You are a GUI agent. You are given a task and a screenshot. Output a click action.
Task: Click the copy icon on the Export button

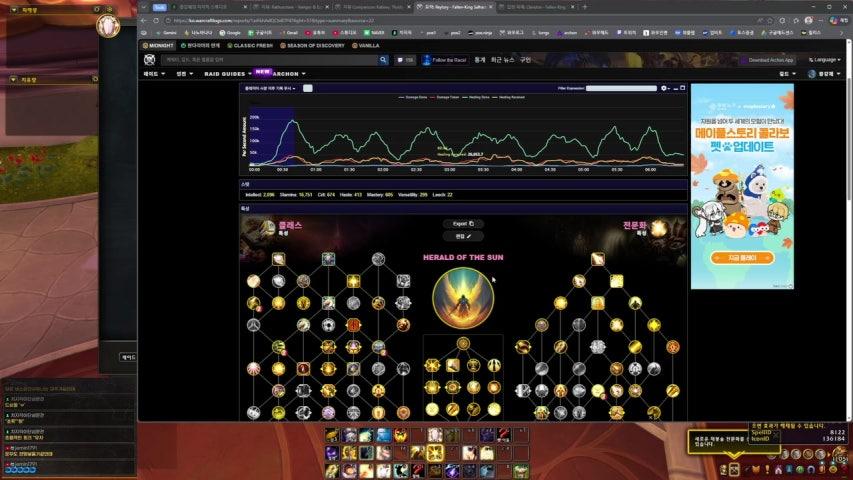(471, 224)
